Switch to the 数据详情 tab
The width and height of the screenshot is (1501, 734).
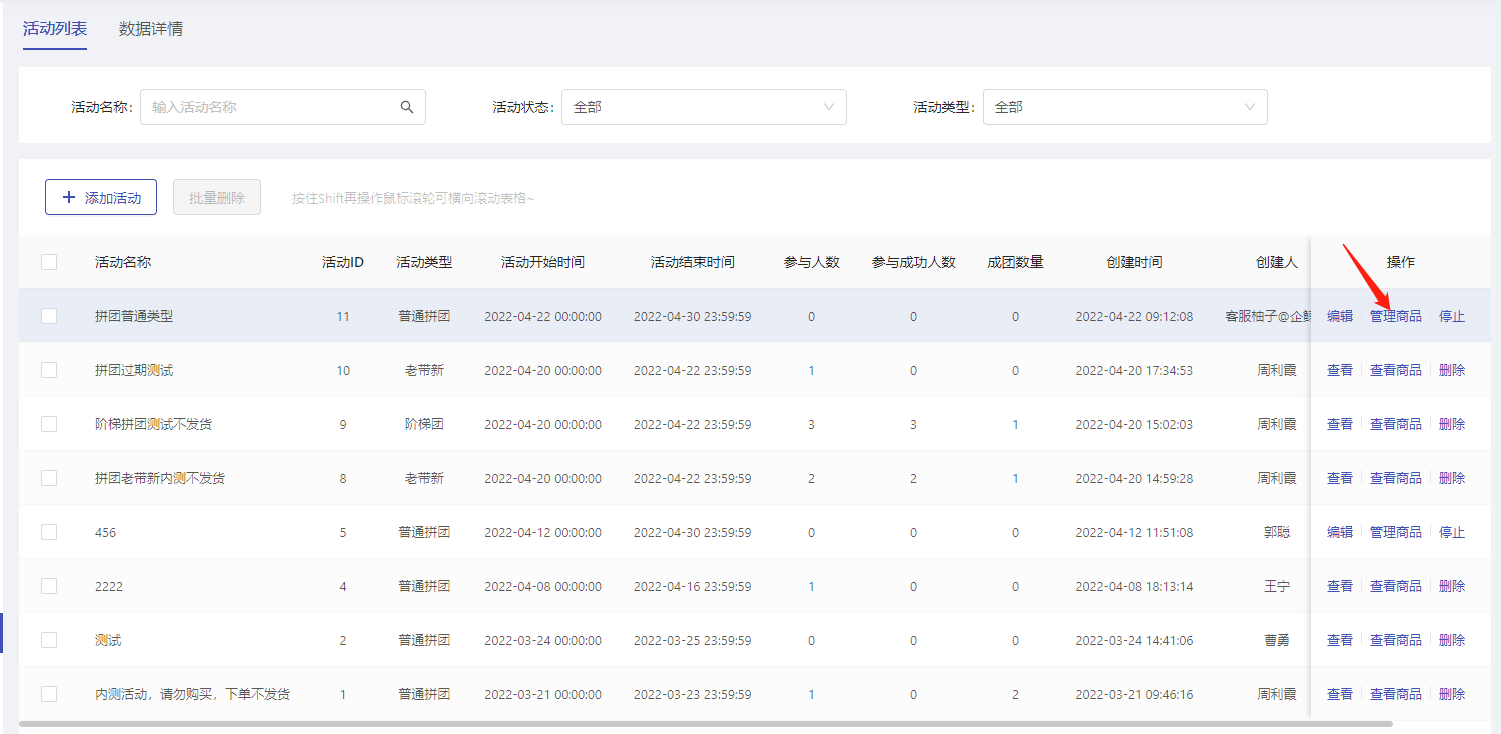(151, 29)
